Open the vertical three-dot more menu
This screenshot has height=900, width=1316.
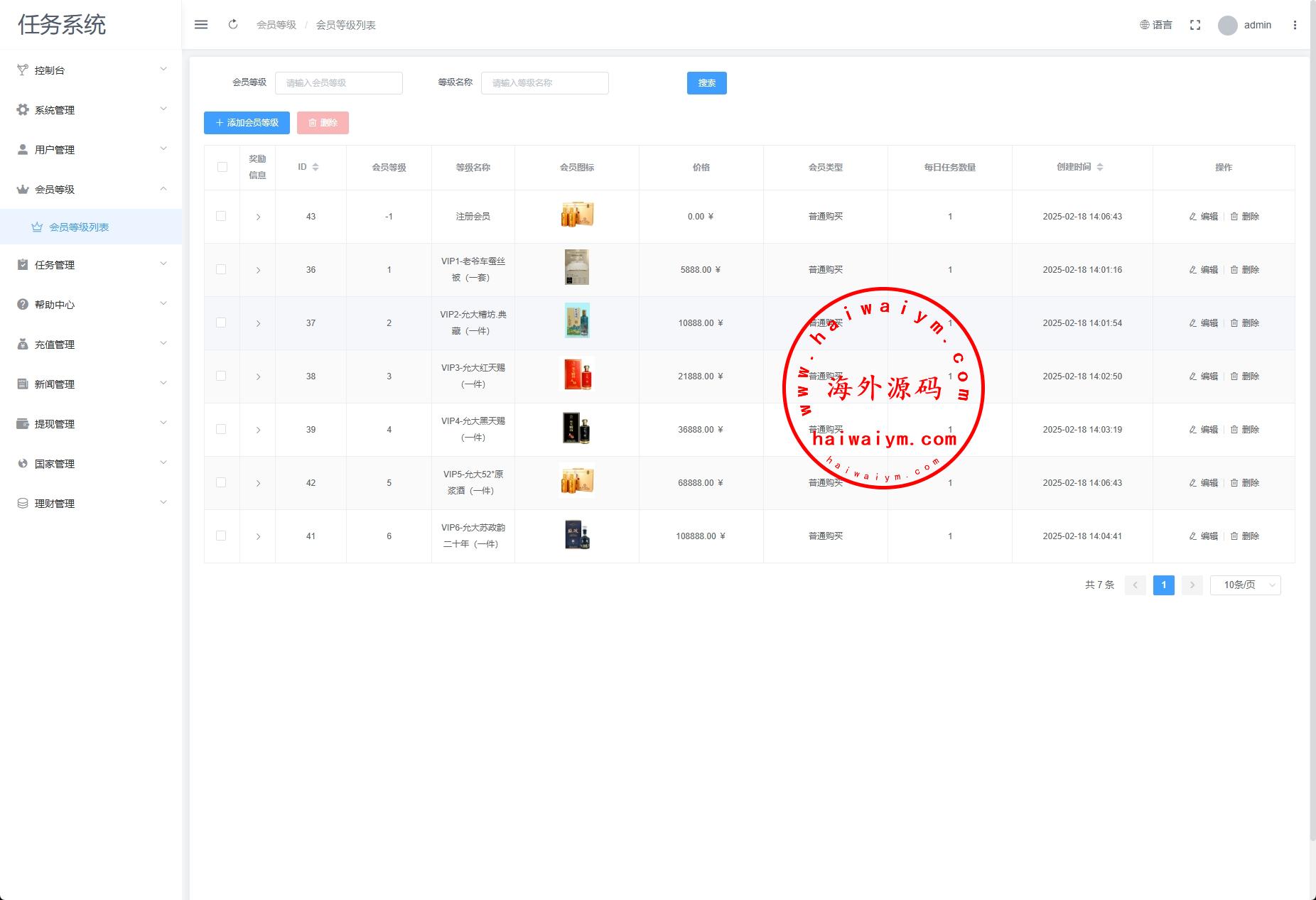(1295, 25)
